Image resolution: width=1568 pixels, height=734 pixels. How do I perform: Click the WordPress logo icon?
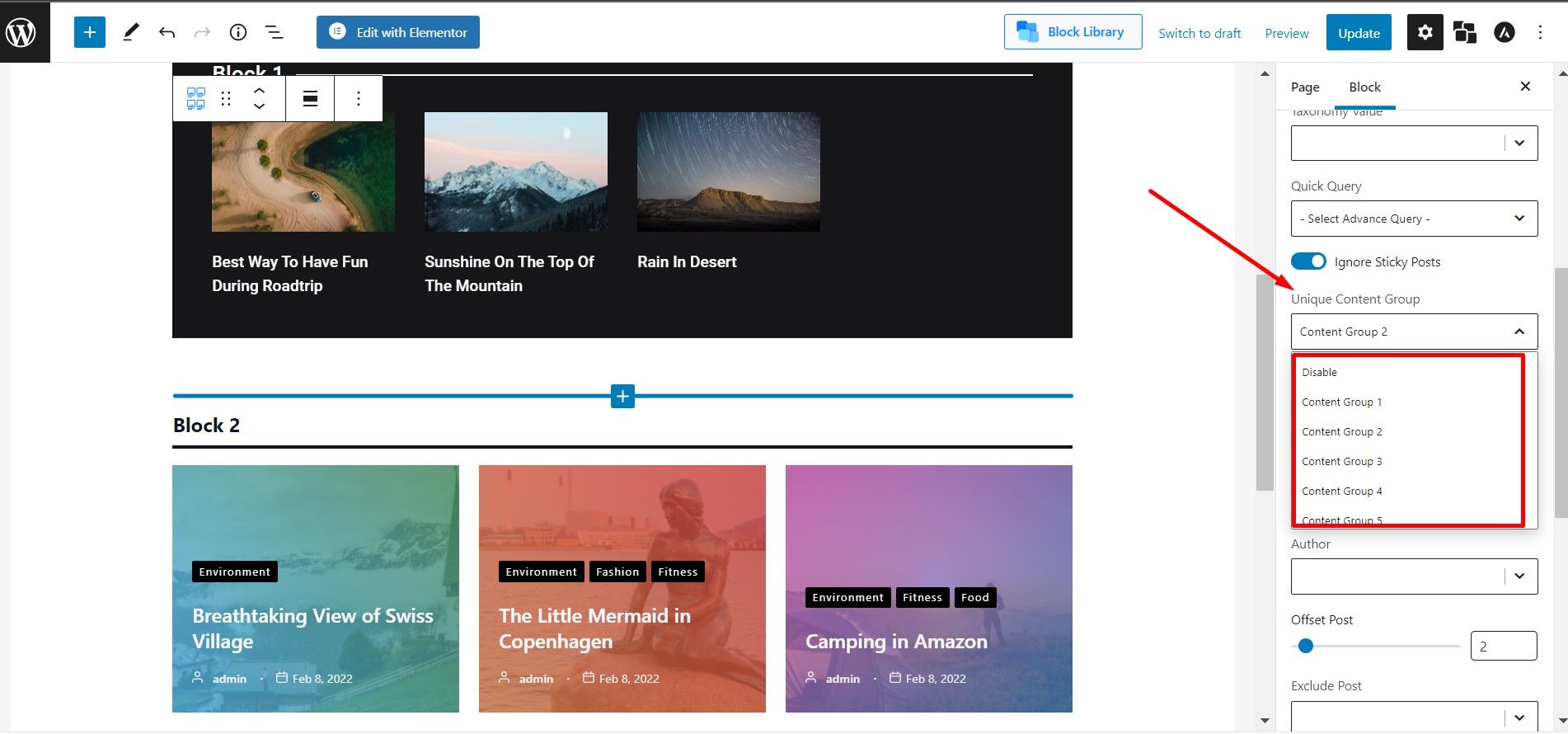tap(21, 32)
